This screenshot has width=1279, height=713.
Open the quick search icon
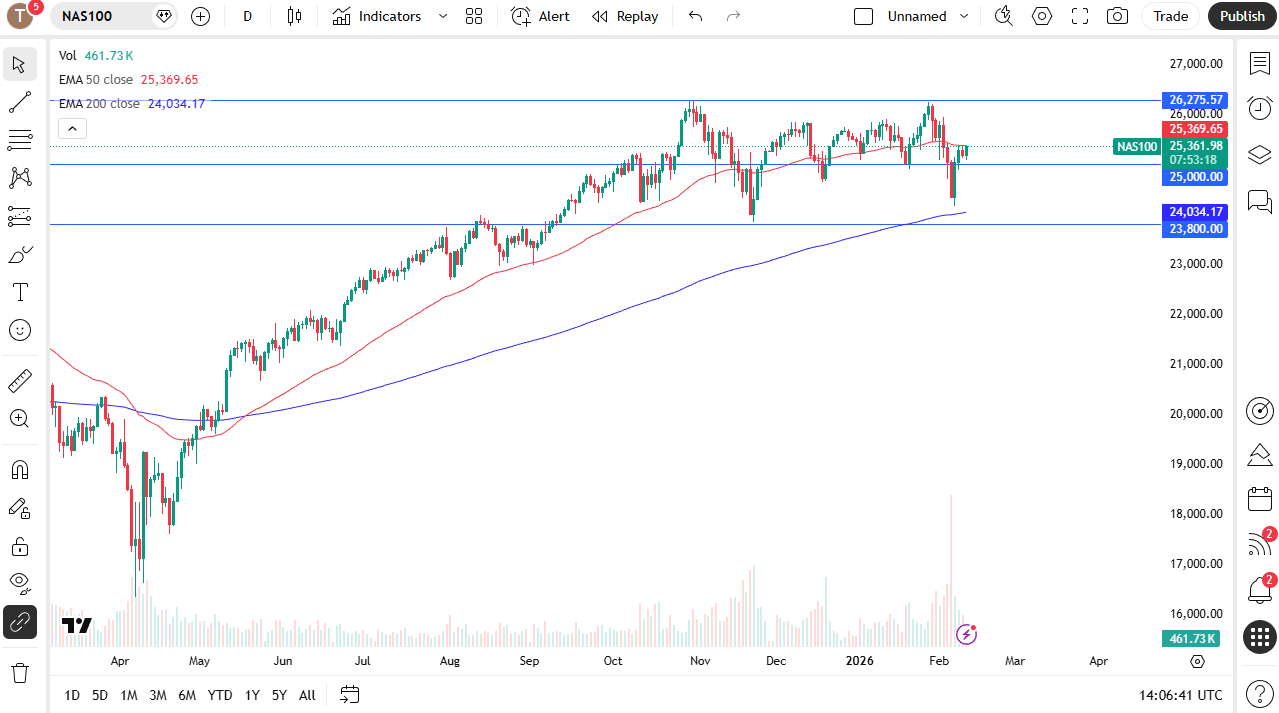[1004, 16]
